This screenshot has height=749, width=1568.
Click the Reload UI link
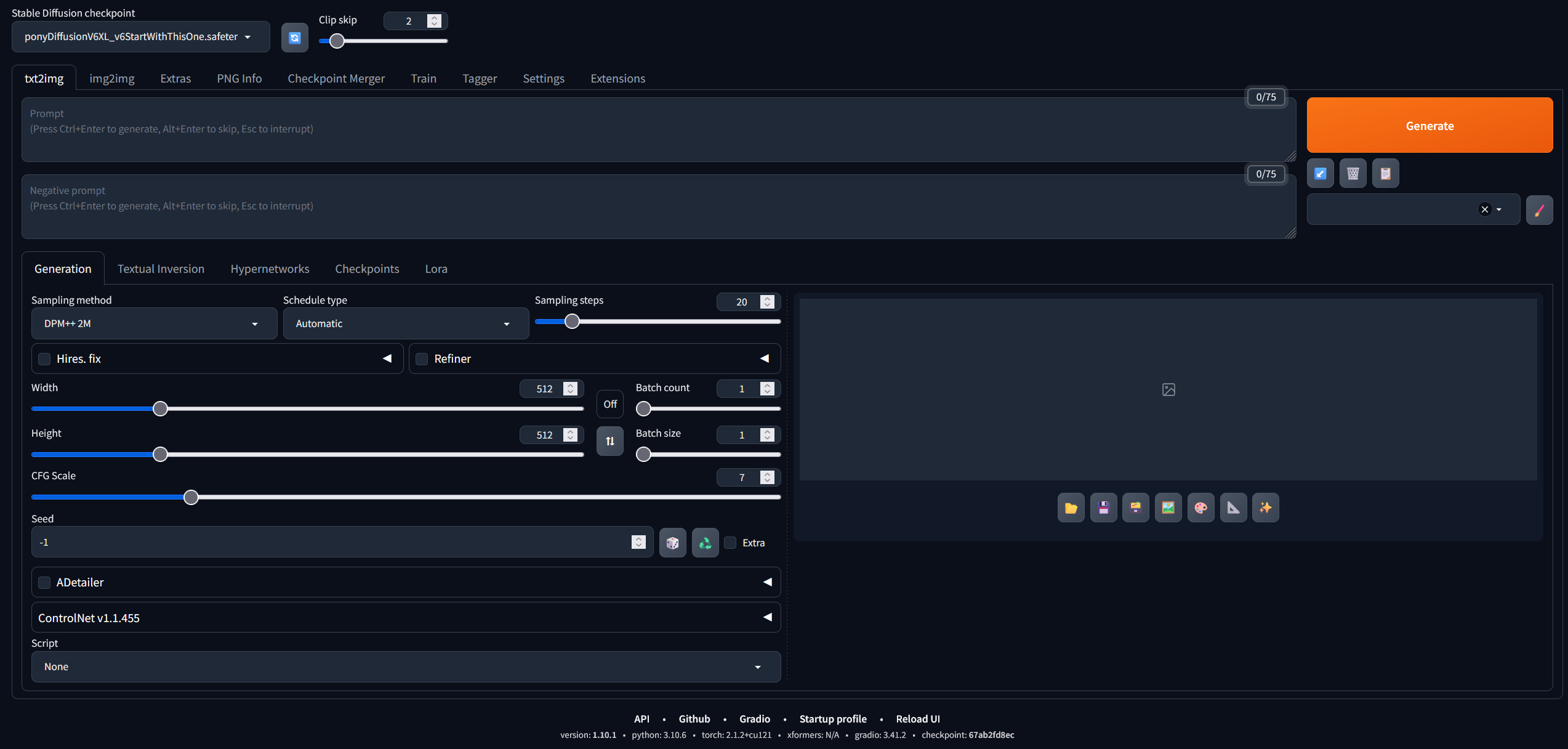917,719
